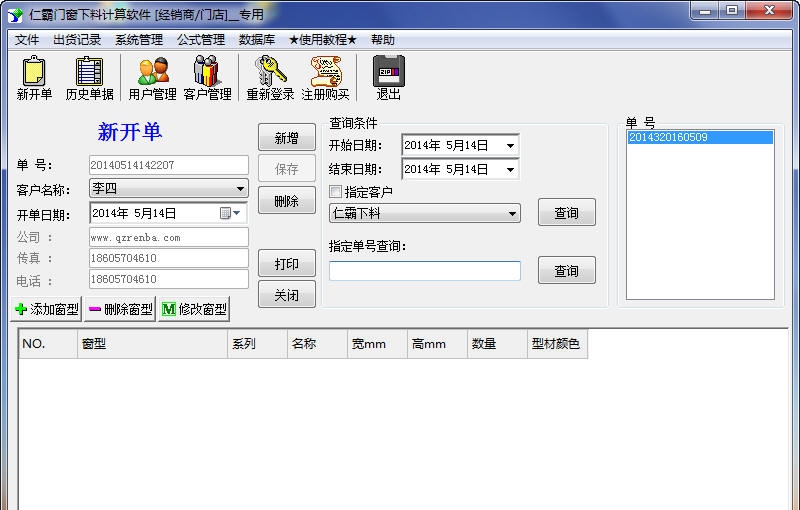
Task: Open the 公式管理 menu
Action: 201,40
